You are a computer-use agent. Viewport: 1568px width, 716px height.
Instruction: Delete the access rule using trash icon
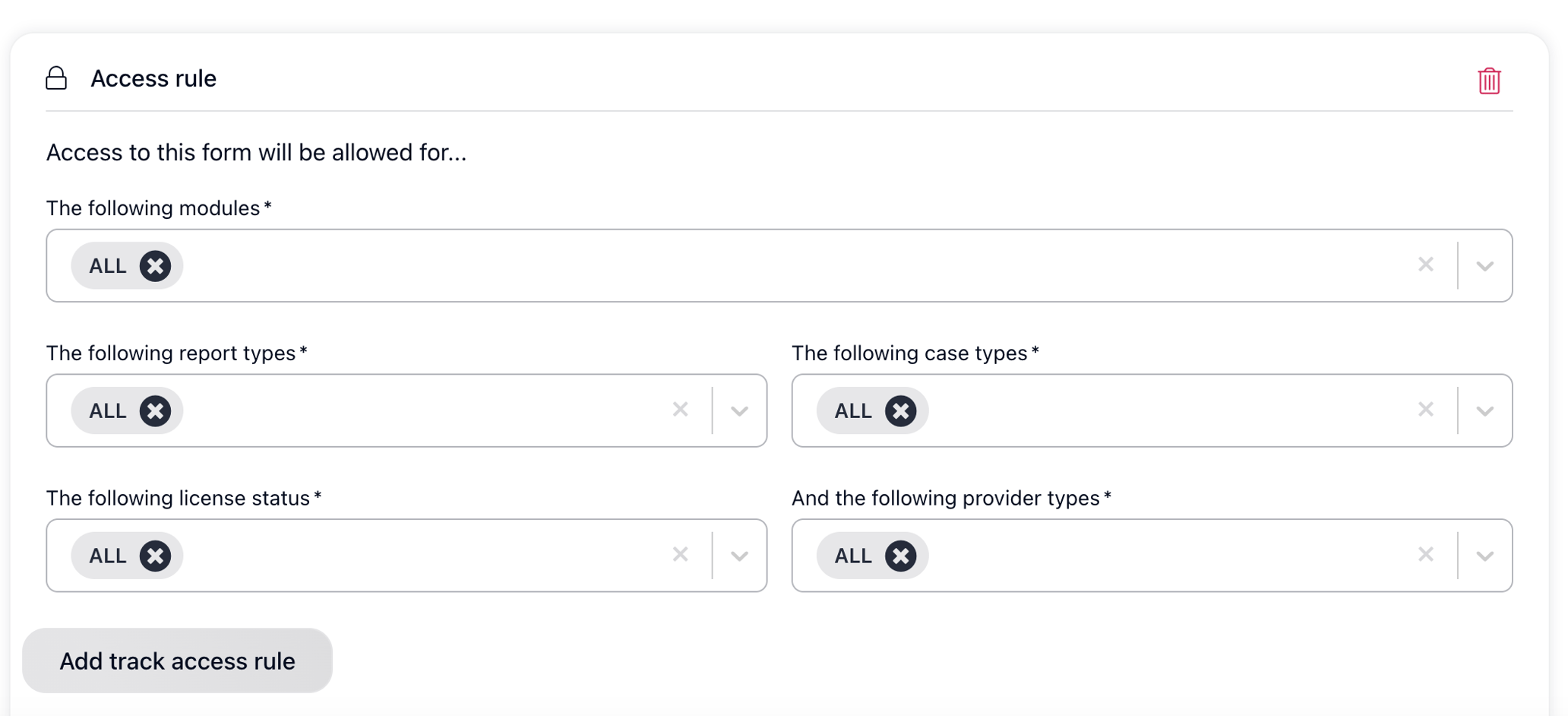point(1488,81)
